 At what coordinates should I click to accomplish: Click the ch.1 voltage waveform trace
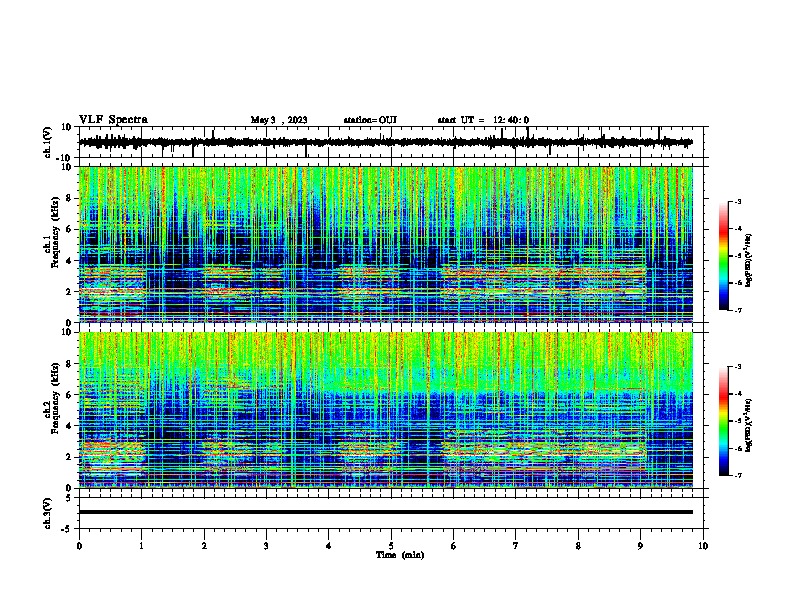coord(385,142)
